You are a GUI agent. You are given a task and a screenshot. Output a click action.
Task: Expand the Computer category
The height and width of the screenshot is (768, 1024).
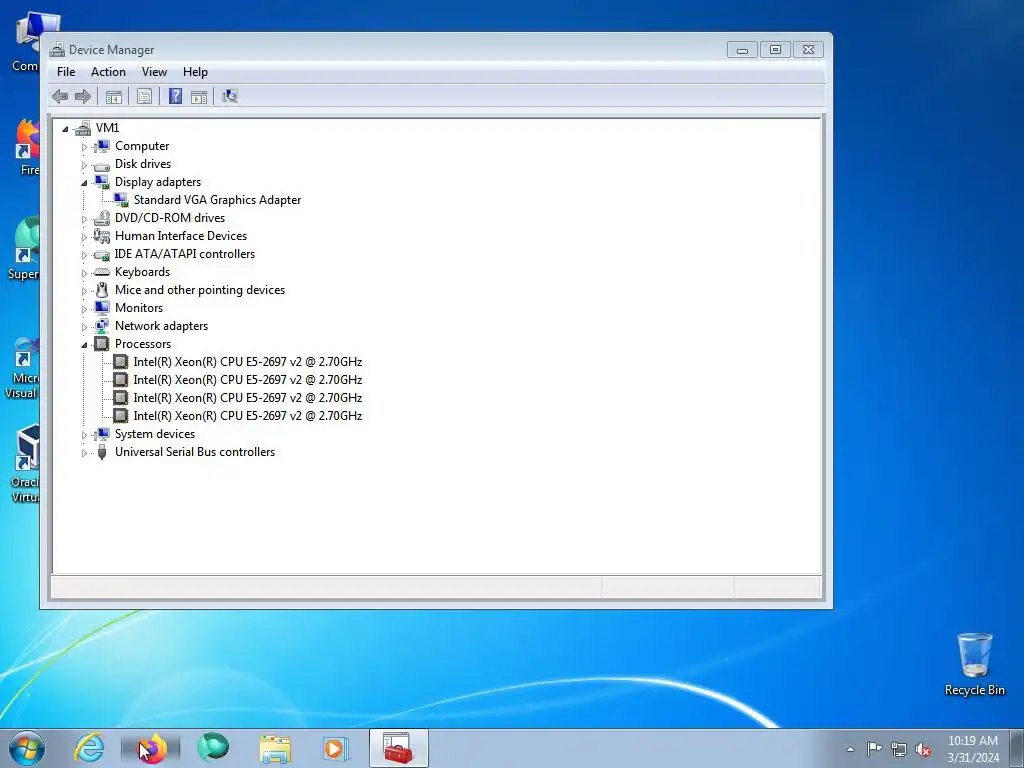point(84,147)
